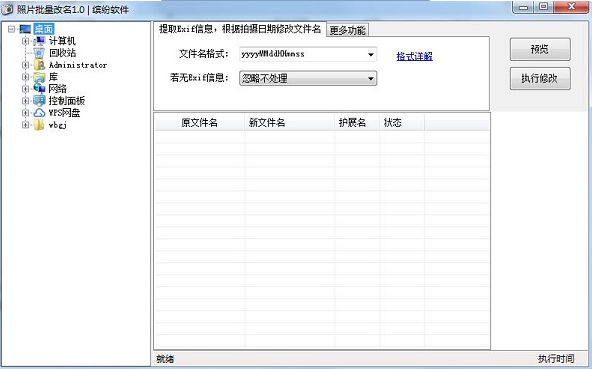Switch to the 更多功能 tab
The image size is (592, 369).
347,30
